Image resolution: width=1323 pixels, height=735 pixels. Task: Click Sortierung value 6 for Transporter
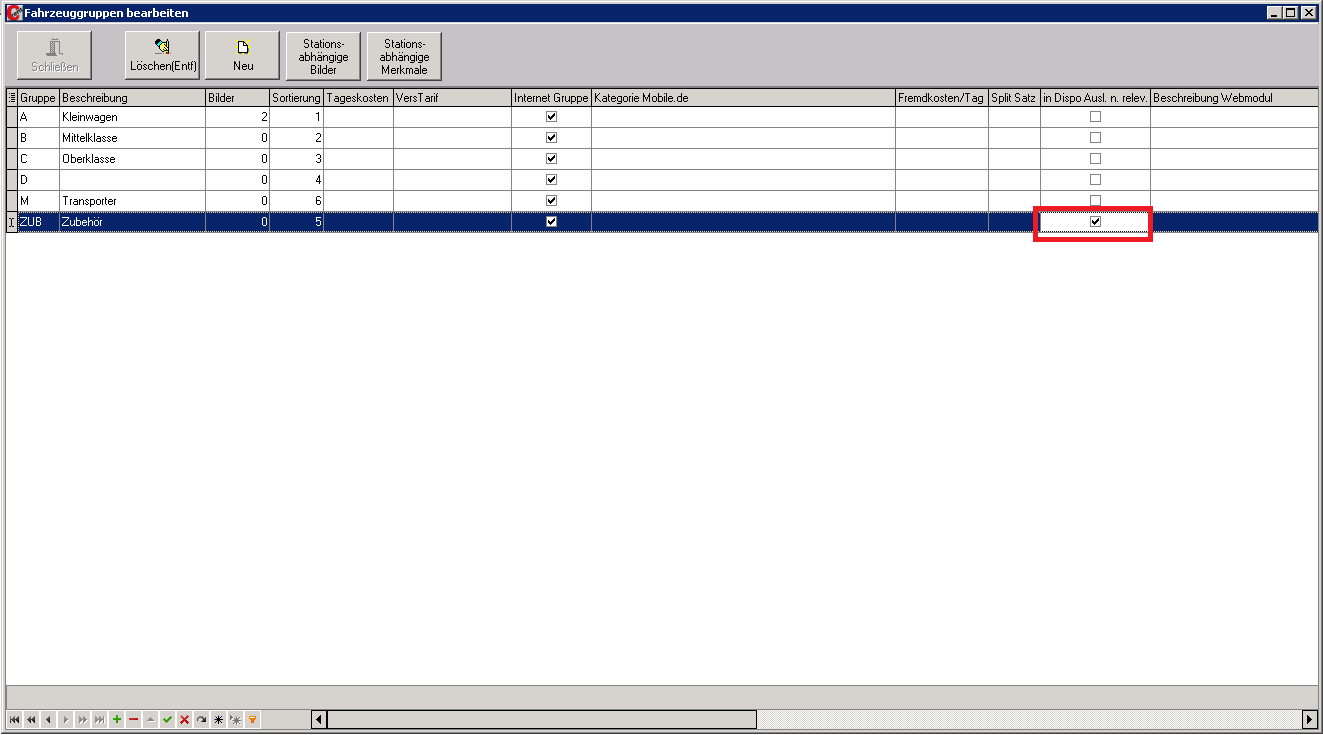point(296,201)
